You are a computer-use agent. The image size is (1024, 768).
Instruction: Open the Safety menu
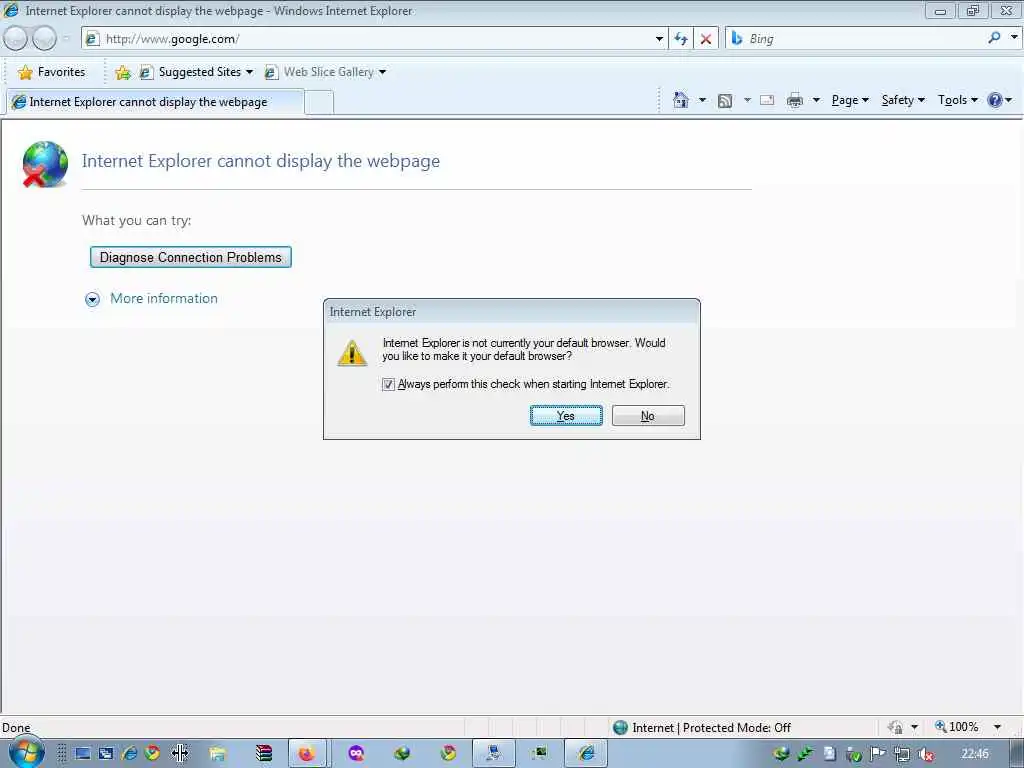pos(903,100)
